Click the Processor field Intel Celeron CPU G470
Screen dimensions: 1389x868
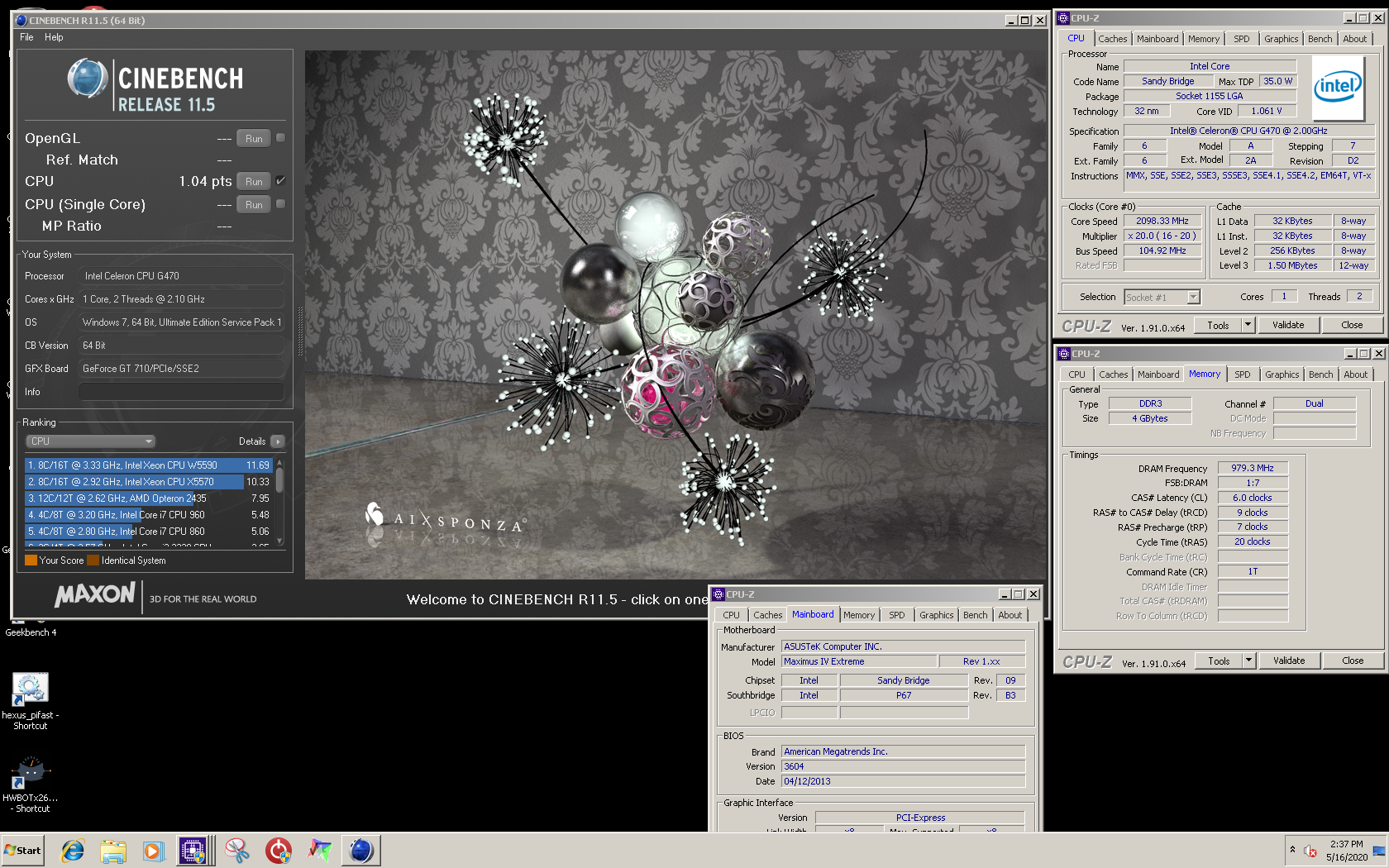(x=181, y=276)
